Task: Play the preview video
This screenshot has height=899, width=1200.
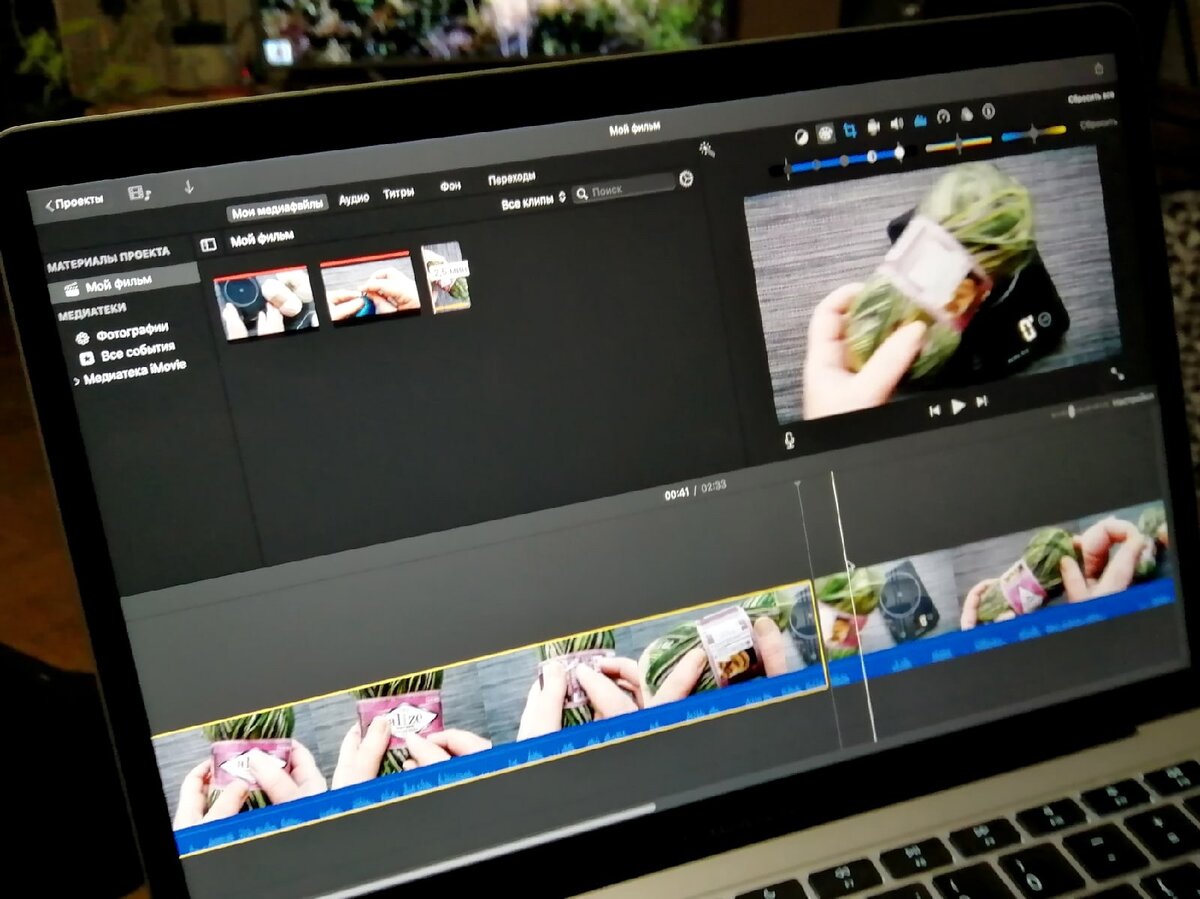Action: pyautogui.click(x=958, y=406)
